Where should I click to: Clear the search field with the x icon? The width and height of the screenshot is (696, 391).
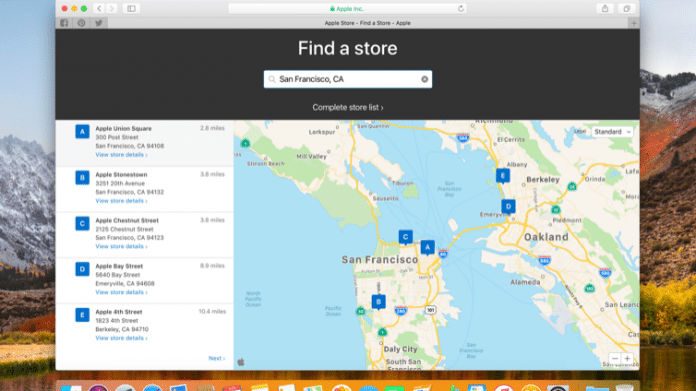coord(425,79)
